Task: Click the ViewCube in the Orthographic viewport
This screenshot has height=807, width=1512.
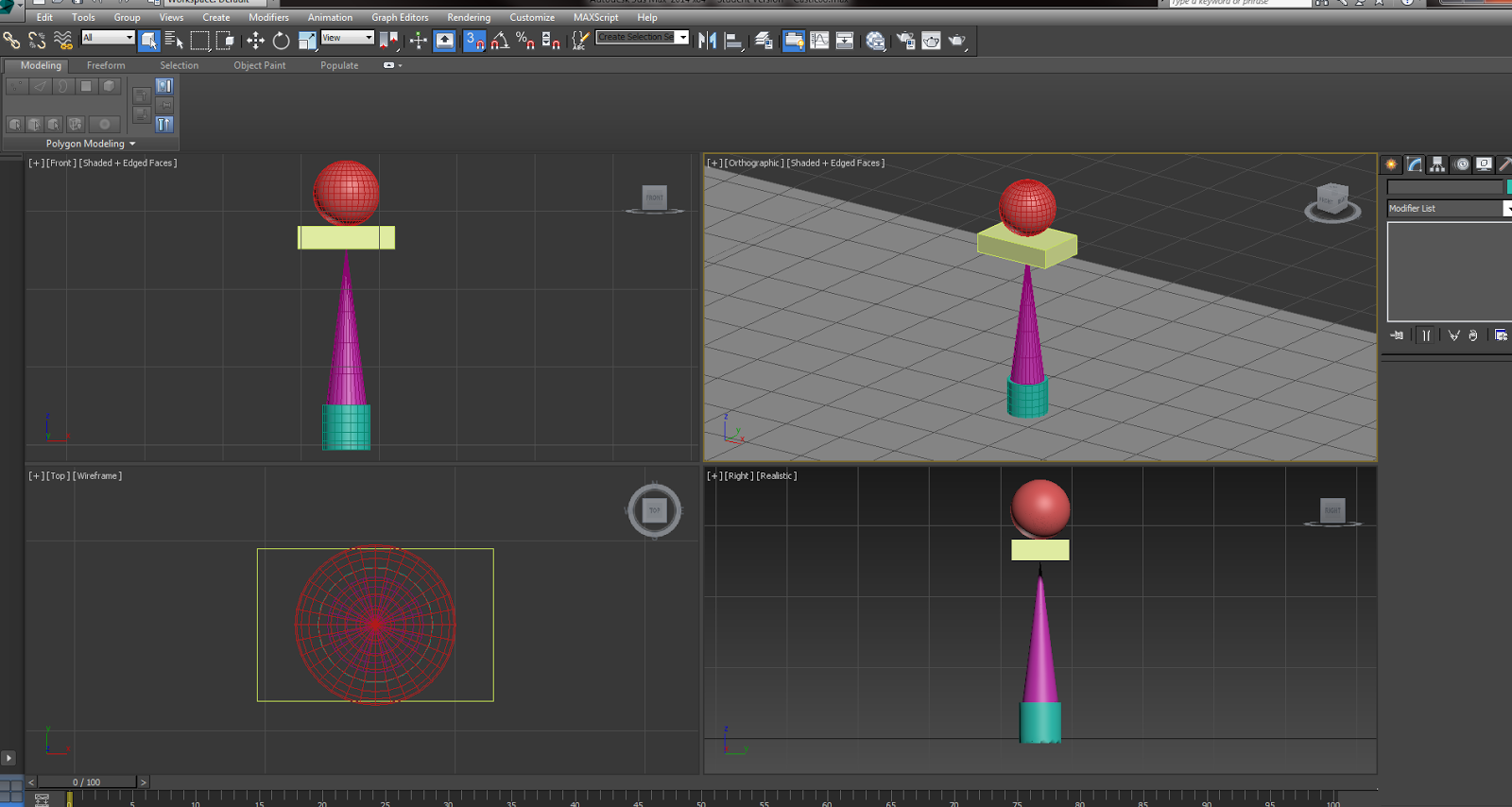Action: tap(1332, 202)
